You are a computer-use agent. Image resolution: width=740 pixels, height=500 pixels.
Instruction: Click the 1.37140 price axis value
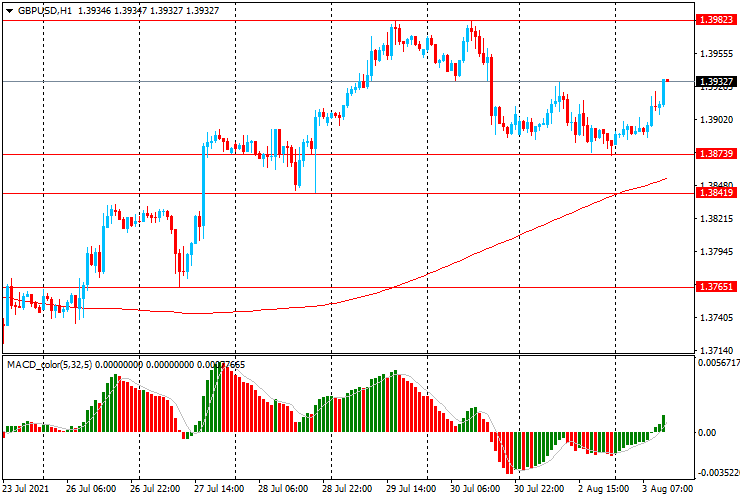tap(717, 350)
